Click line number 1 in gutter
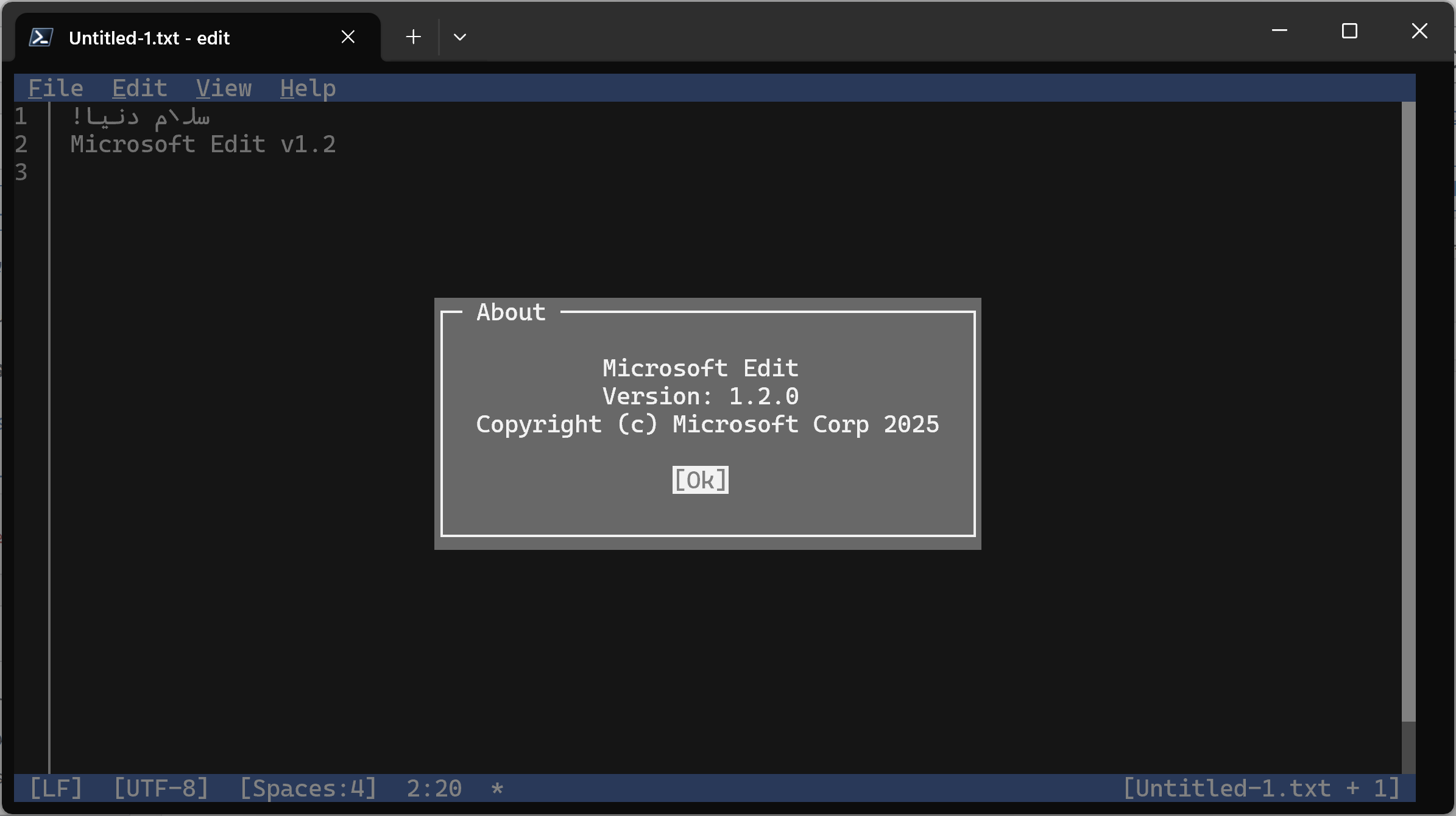Image resolution: width=1456 pixels, height=816 pixels. [x=21, y=116]
